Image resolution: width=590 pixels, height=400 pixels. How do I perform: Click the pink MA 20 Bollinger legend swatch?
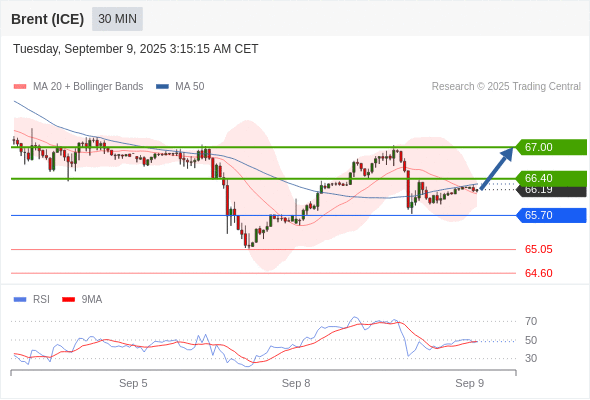20,87
